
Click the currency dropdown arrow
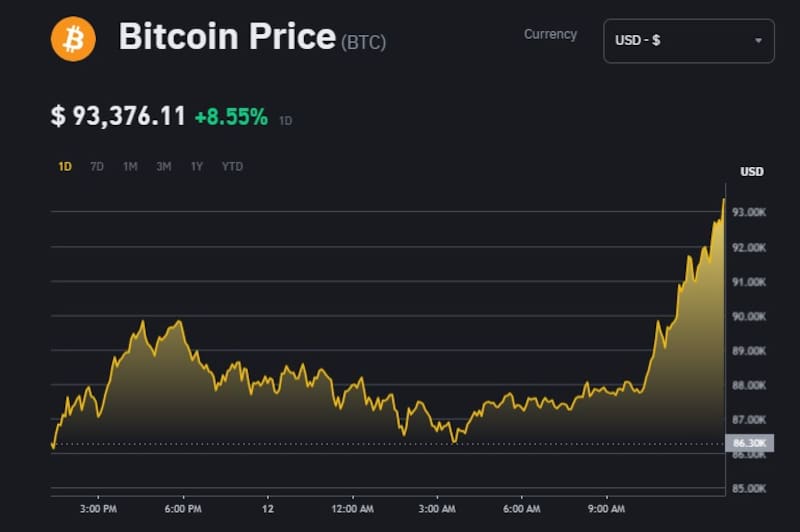coord(758,41)
